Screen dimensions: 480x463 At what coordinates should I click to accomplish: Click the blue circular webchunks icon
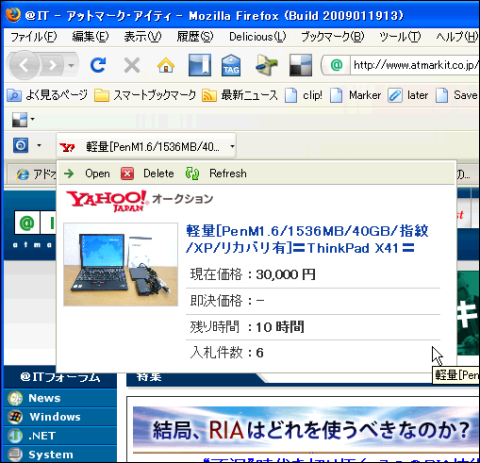point(21,146)
